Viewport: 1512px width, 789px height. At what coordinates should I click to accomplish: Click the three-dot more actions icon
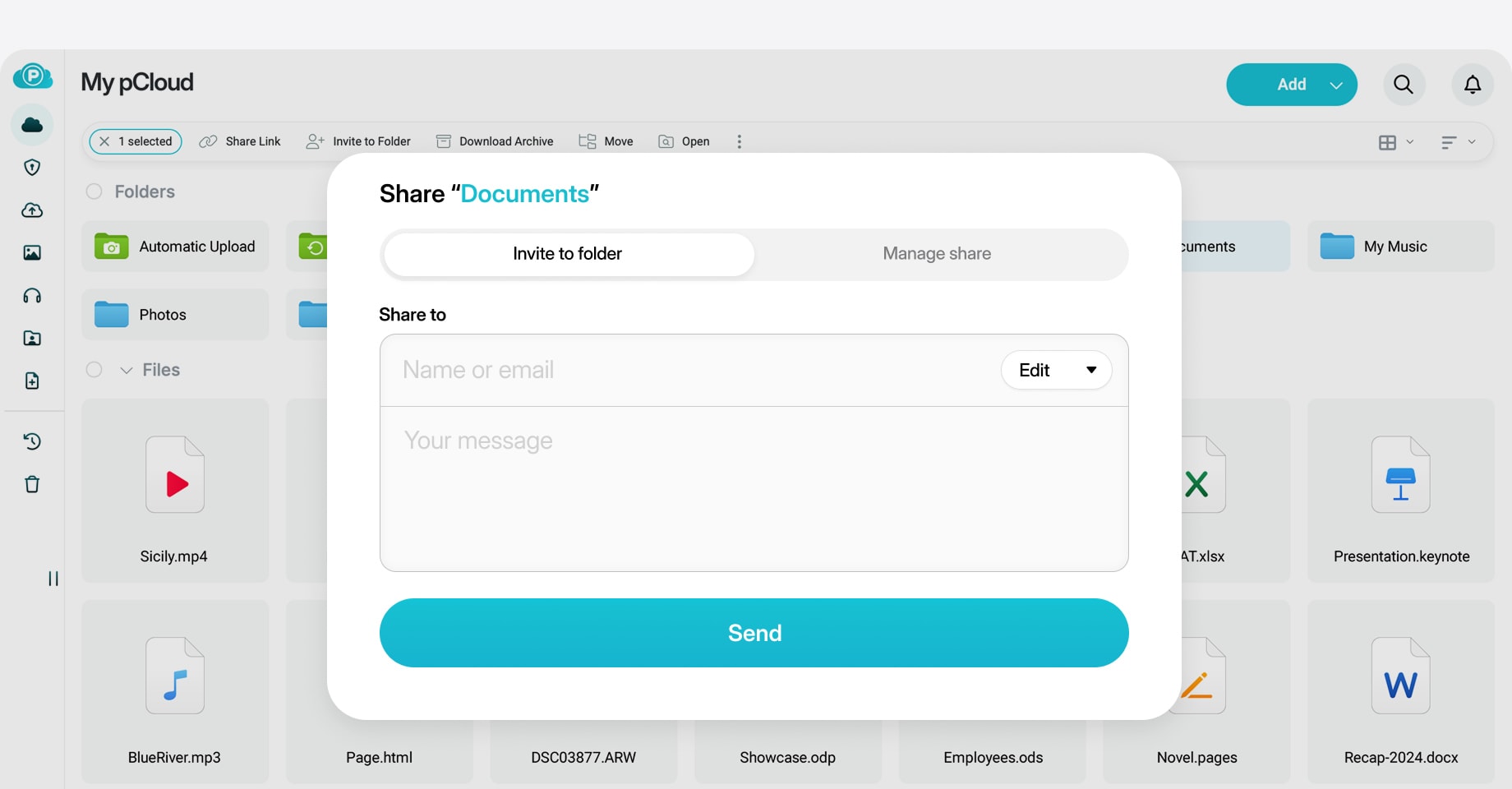point(739,141)
